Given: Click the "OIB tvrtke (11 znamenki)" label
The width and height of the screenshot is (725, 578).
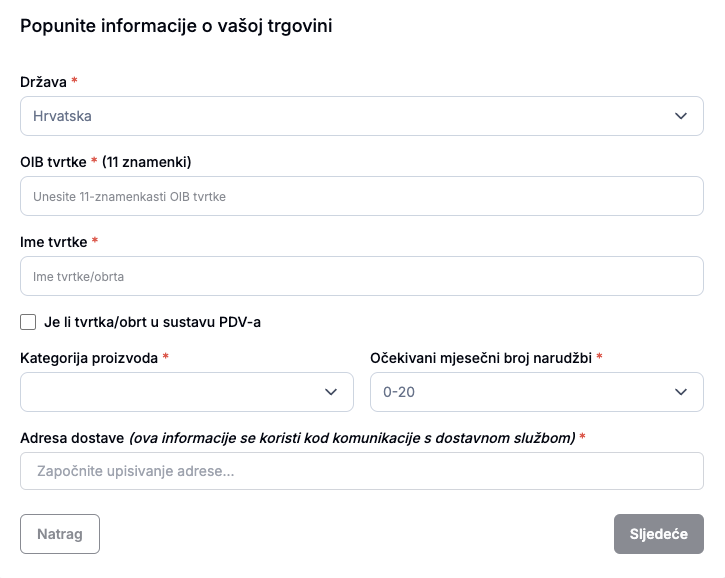Looking at the screenshot, I should (105, 161).
